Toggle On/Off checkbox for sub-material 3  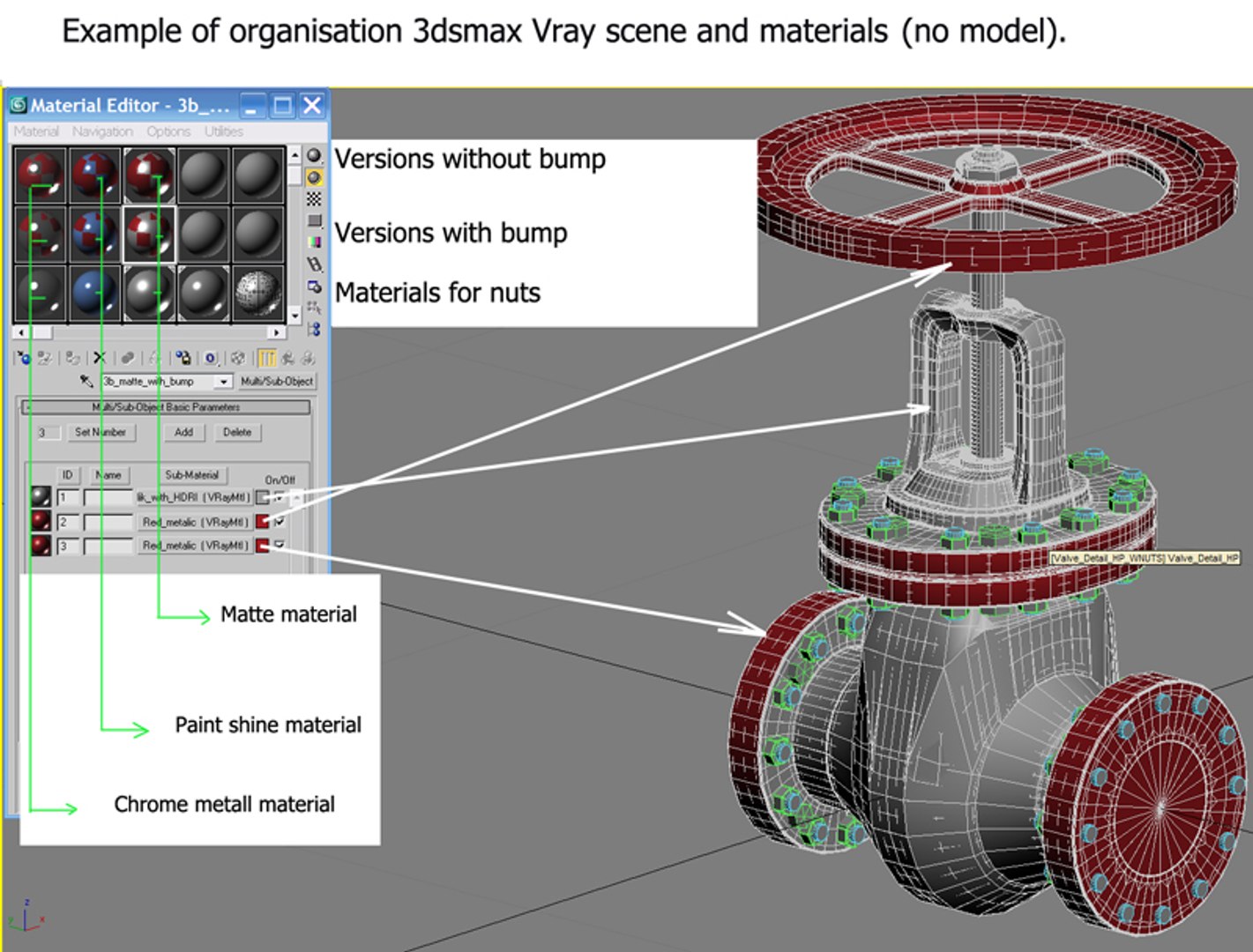tap(280, 545)
